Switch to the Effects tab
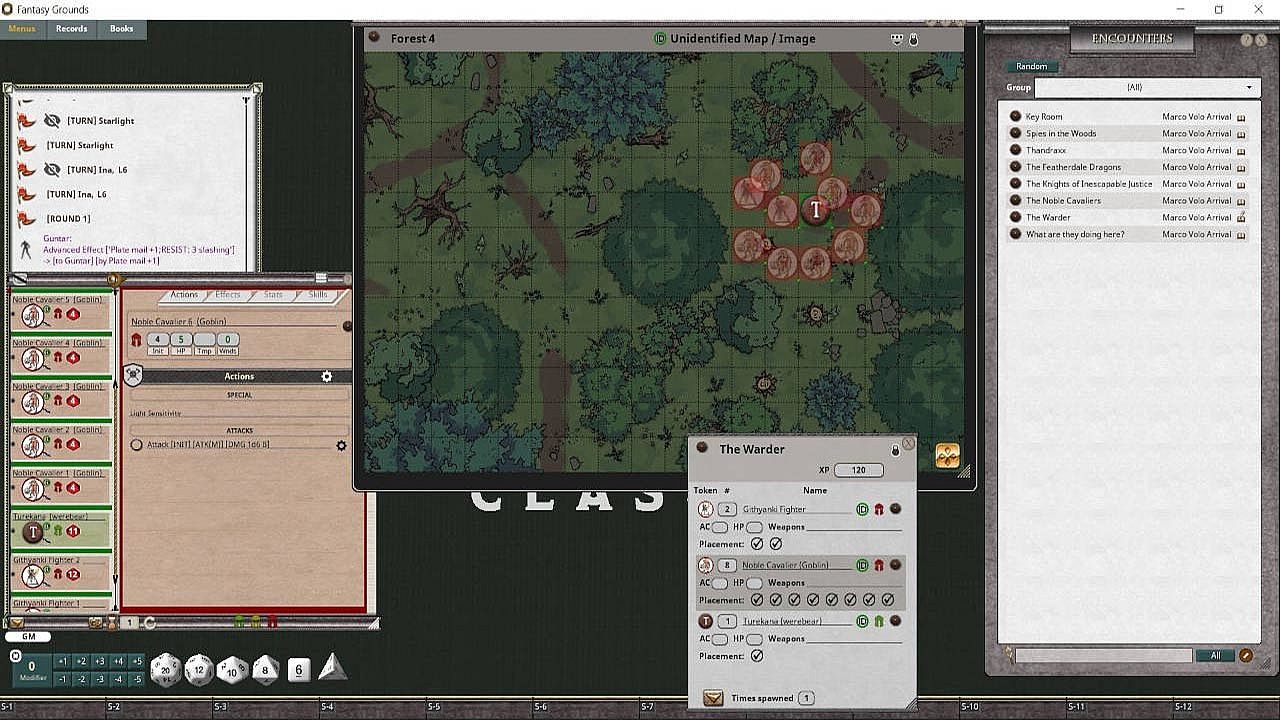1280x720 pixels. point(228,295)
